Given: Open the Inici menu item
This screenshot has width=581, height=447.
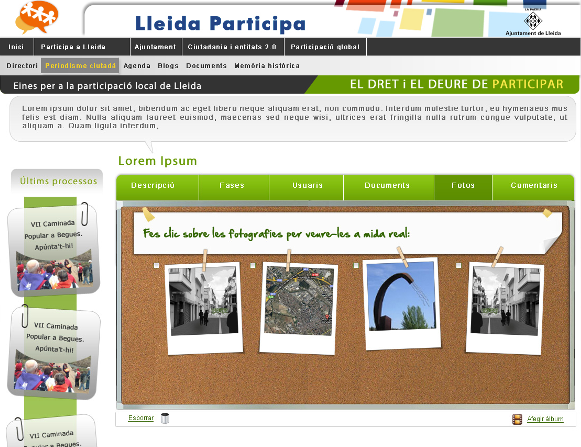Looking at the screenshot, I should pos(16,47).
